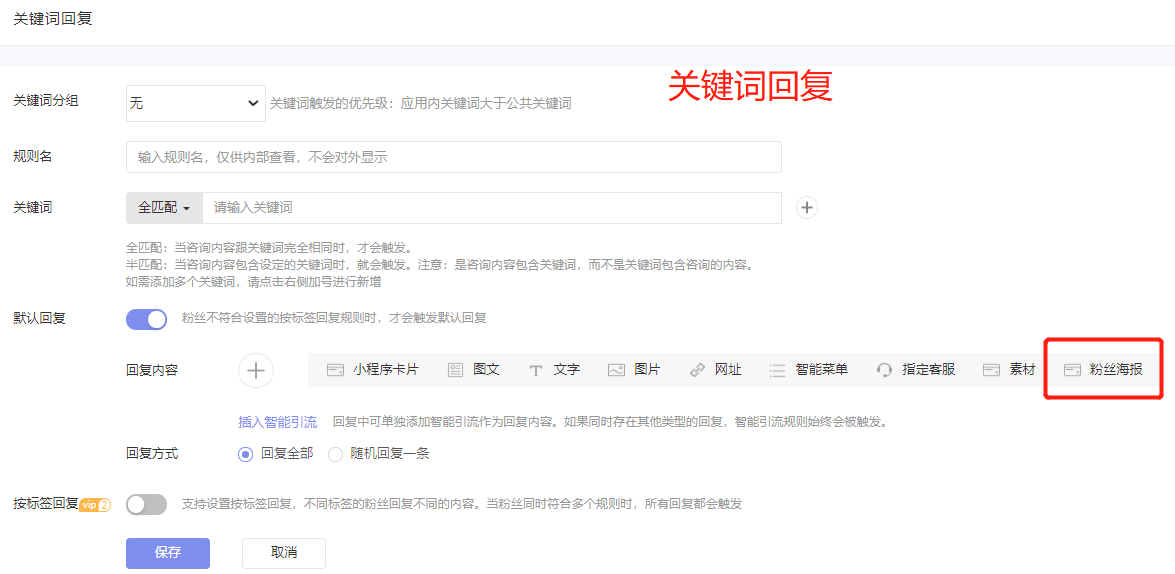This screenshot has width=1175, height=574.
Task: Choose the 素材 material reply option
Action: click(x=1009, y=370)
